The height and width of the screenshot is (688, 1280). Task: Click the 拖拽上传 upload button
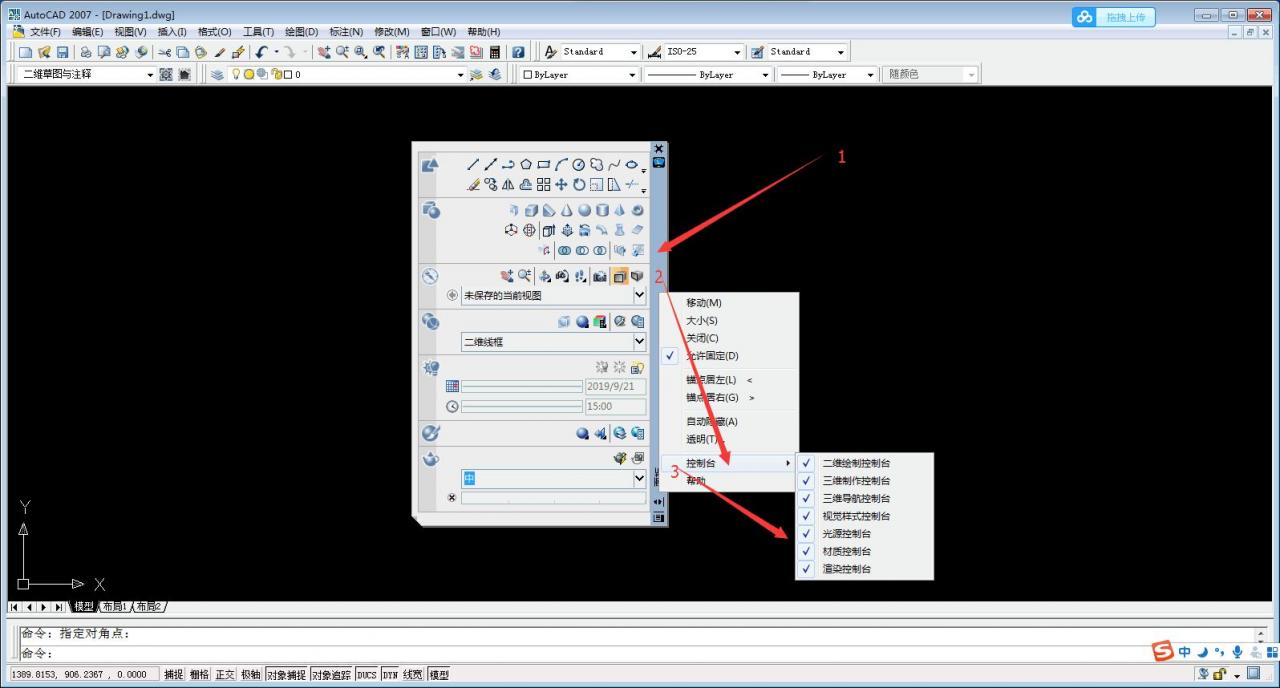tap(1114, 17)
